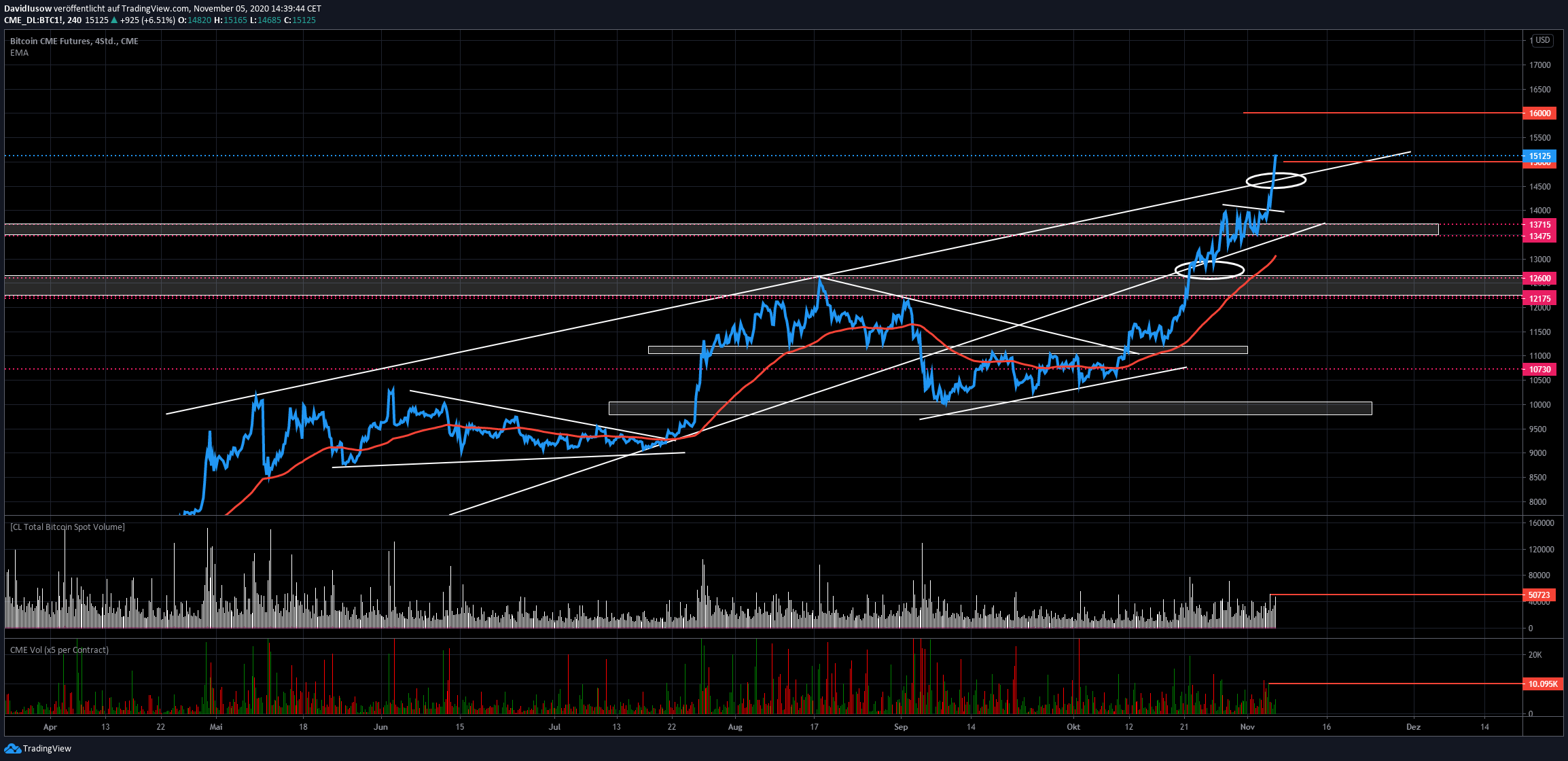Click the 10.095K CME volume label
The image size is (1568, 761).
coord(1543,684)
